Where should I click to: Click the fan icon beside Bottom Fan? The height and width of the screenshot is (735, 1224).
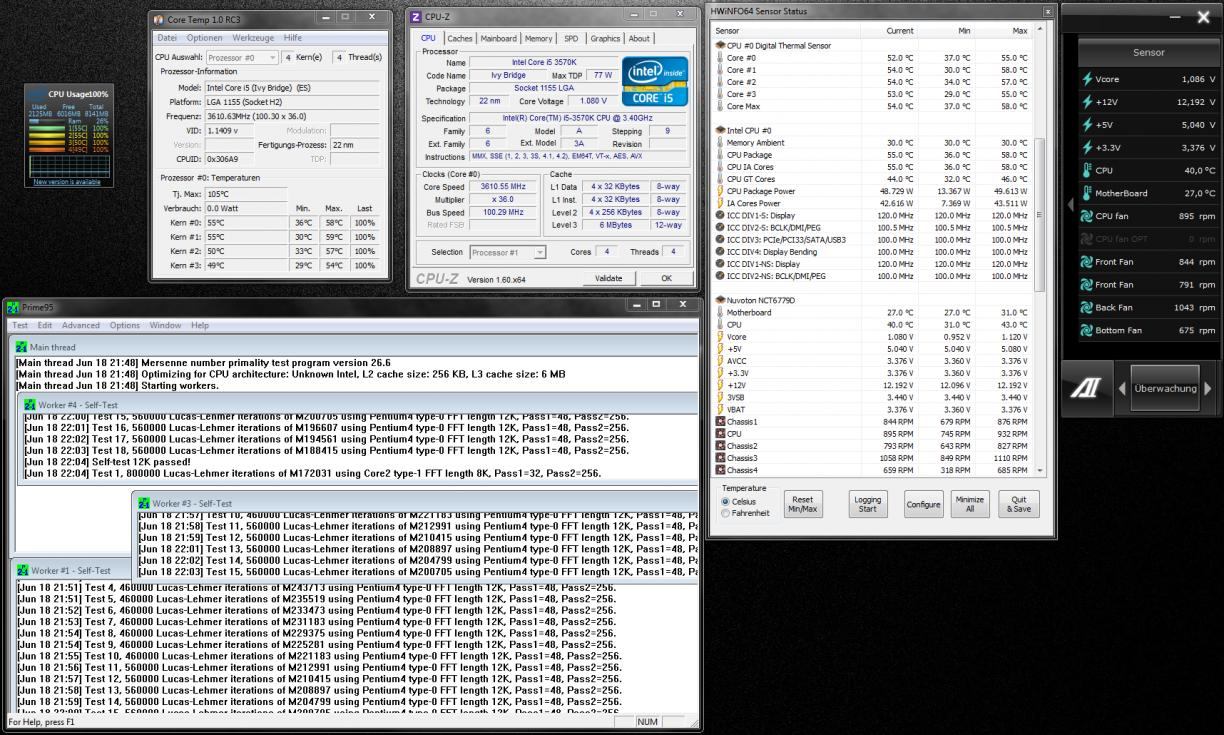tap(1087, 330)
